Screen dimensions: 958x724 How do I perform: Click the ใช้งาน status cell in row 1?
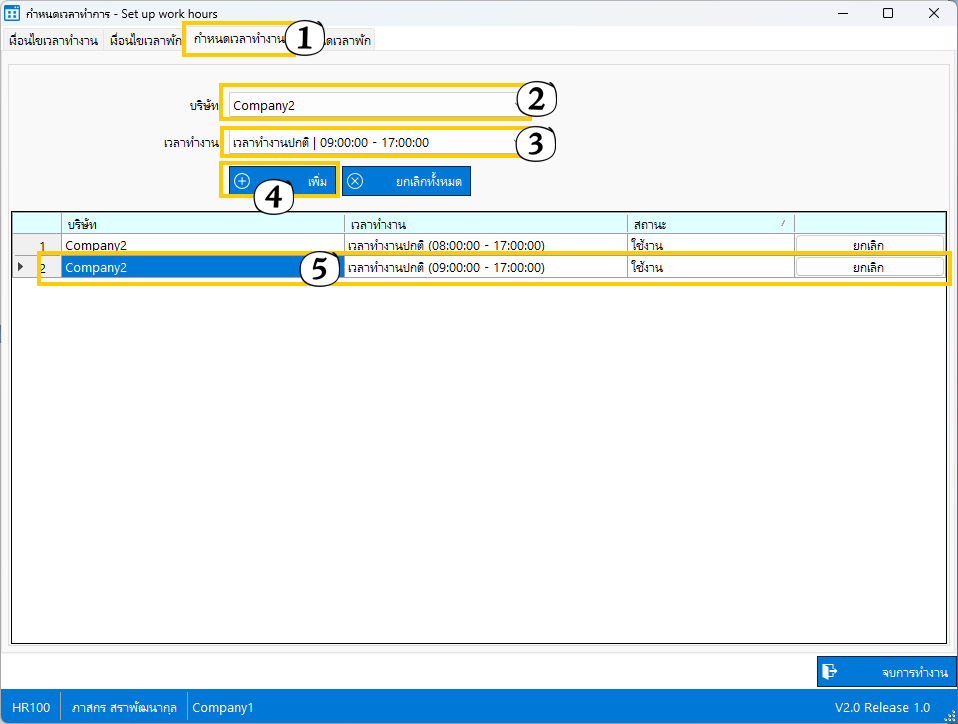tap(710, 245)
